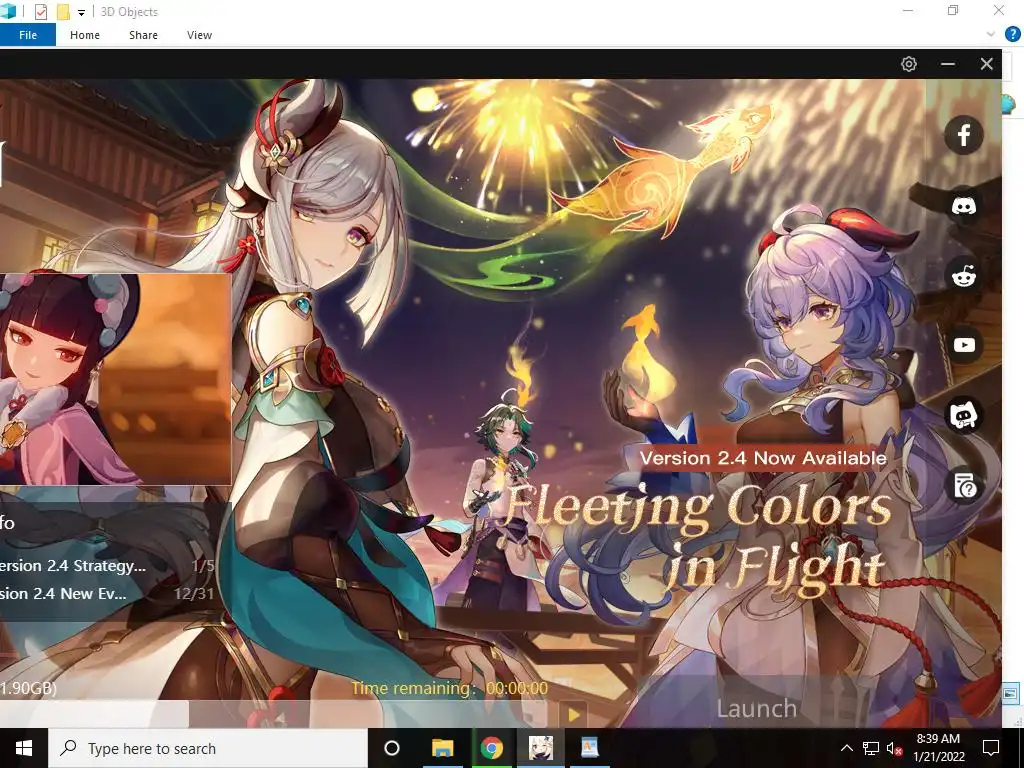The width and height of the screenshot is (1024, 768).
Task: Collapse the File Explorer ribbon chevron
Action: [991, 35]
